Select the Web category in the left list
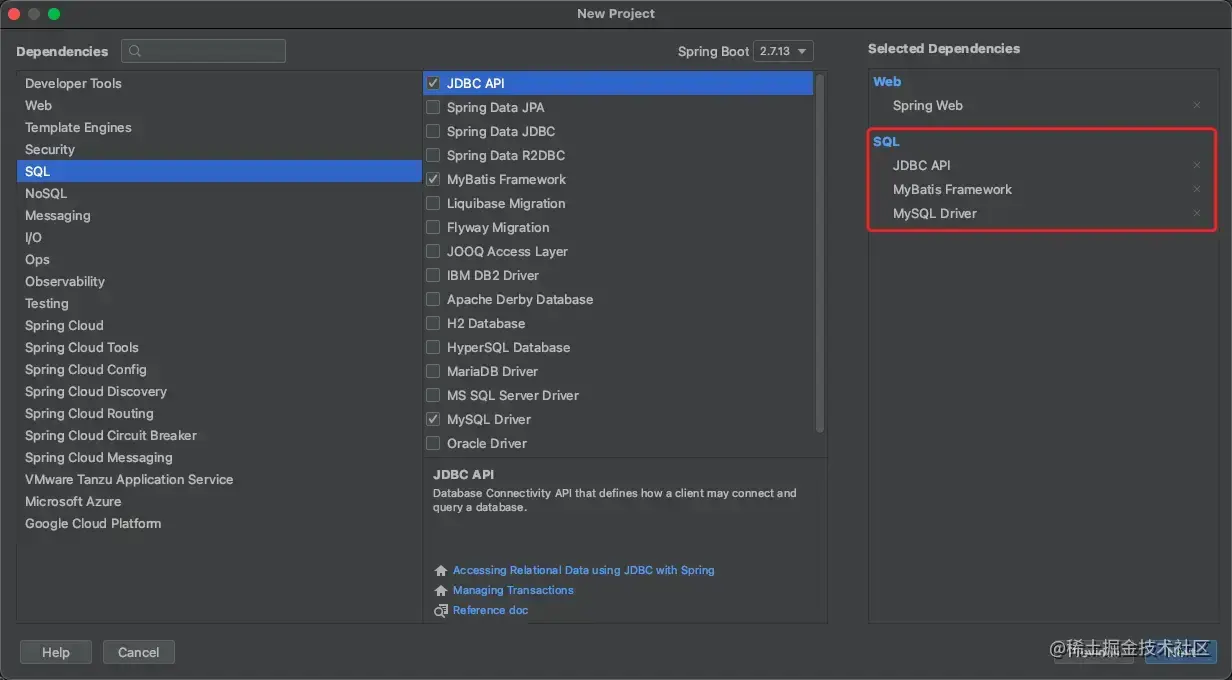1232x680 pixels. point(219,105)
